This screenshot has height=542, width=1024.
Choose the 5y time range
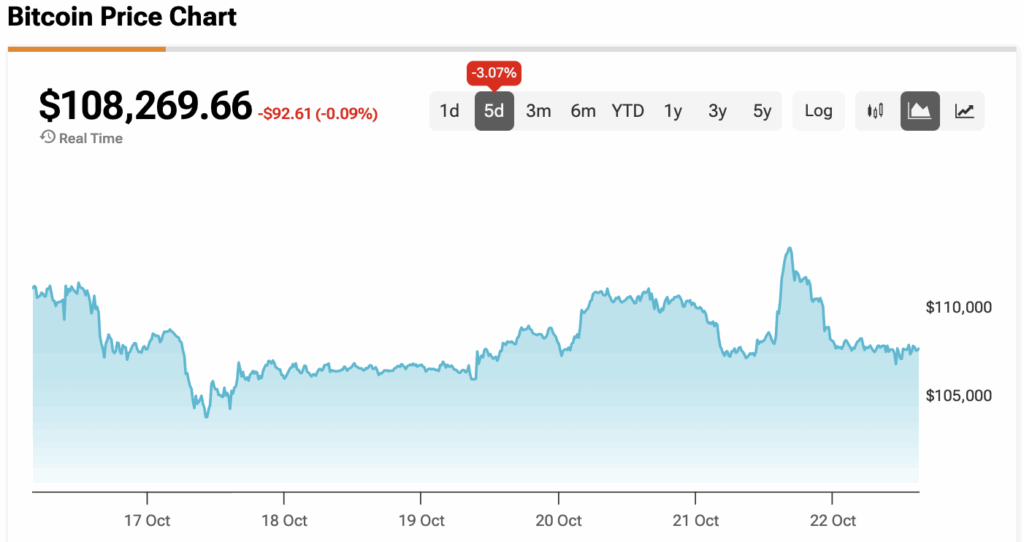[x=762, y=111]
